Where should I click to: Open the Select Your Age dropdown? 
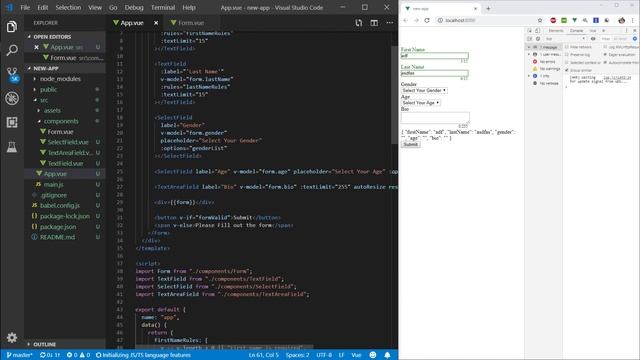(x=420, y=103)
